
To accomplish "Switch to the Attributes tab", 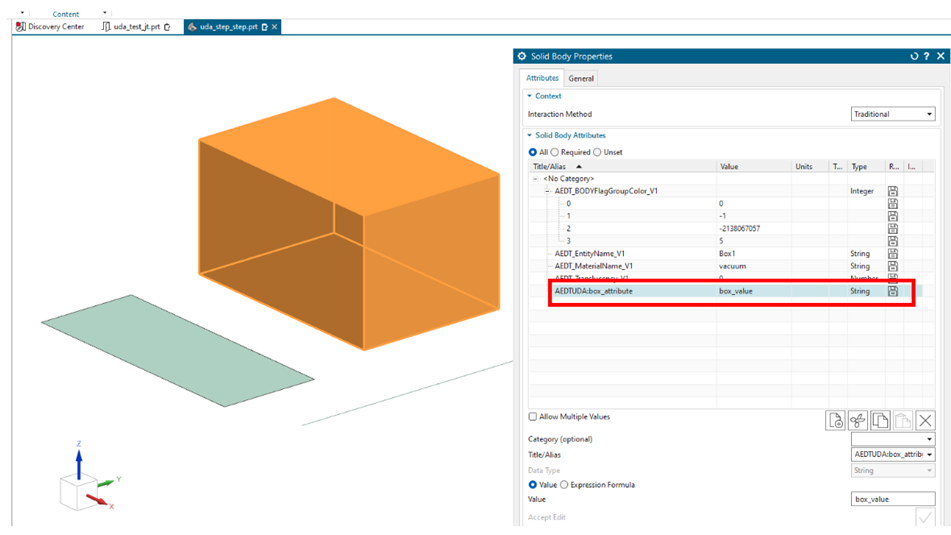I will (x=542, y=78).
